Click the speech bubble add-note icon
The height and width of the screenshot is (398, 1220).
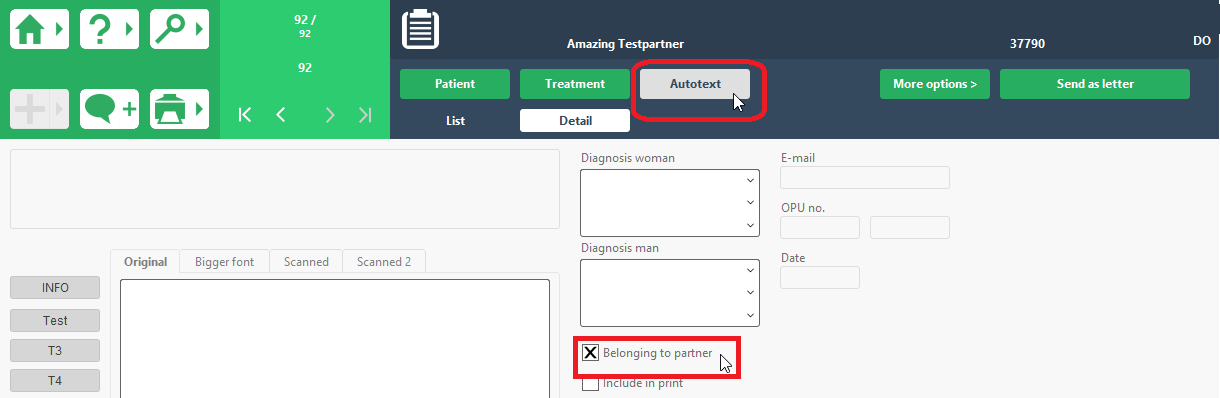coord(109,109)
